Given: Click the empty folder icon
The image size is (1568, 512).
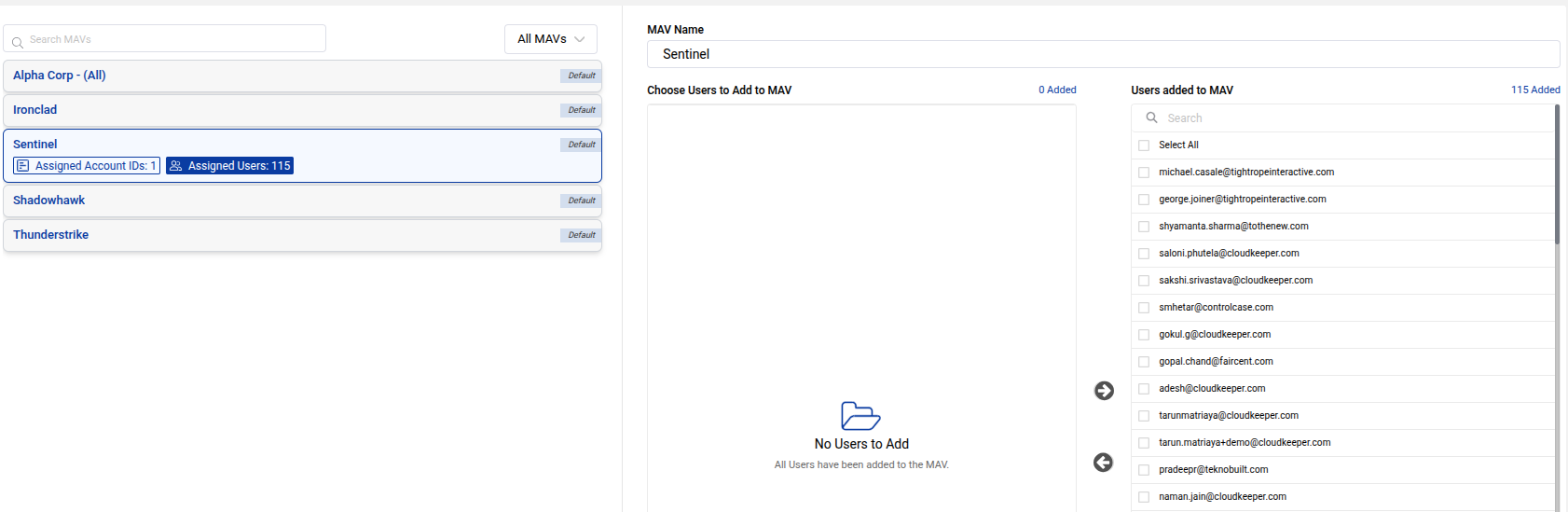Looking at the screenshot, I should [x=860, y=416].
